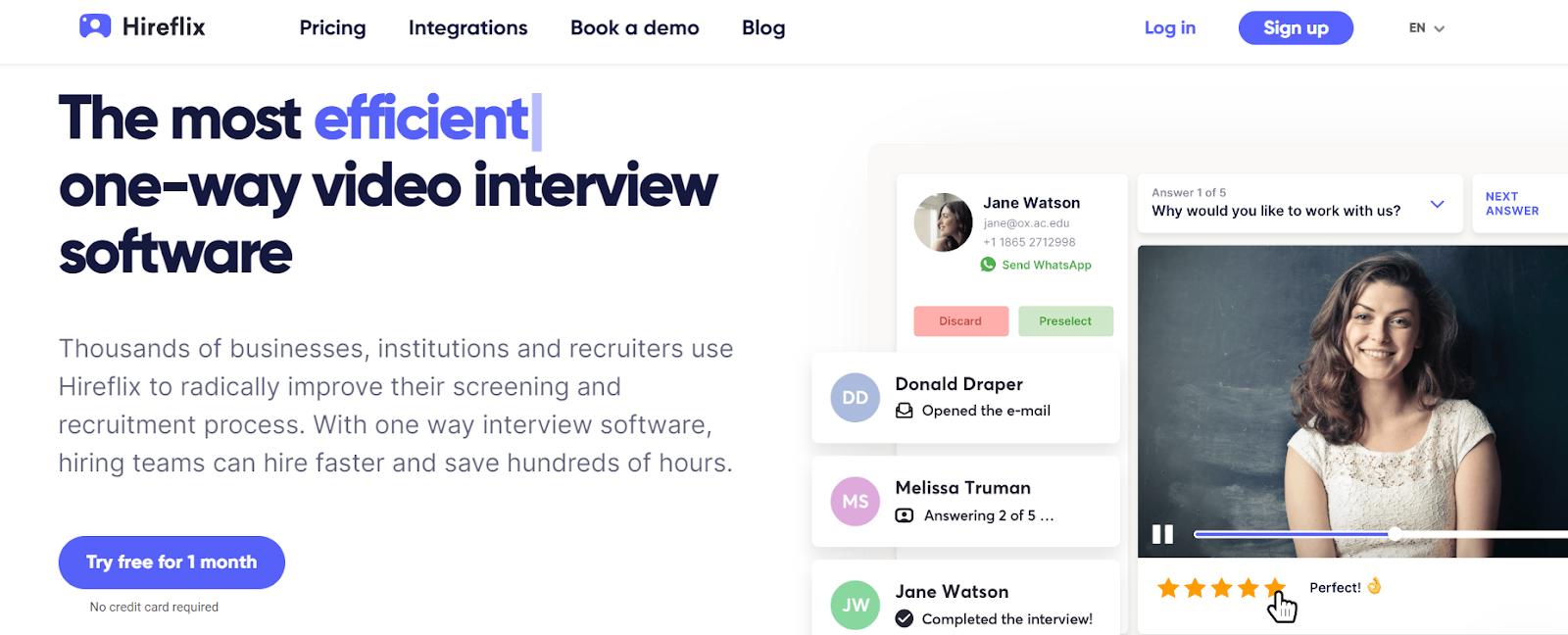
Task: Click the OK hand emoji beside Perfect!
Action: pyautogui.click(x=1374, y=586)
